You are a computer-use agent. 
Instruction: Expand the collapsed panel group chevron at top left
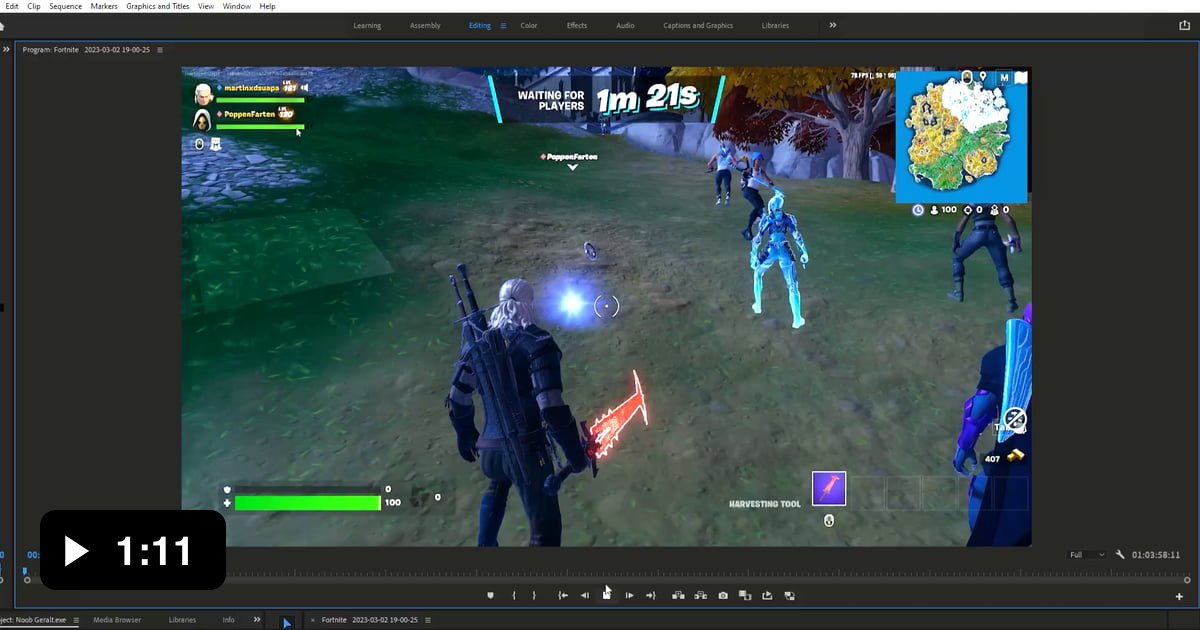click(x=5, y=49)
